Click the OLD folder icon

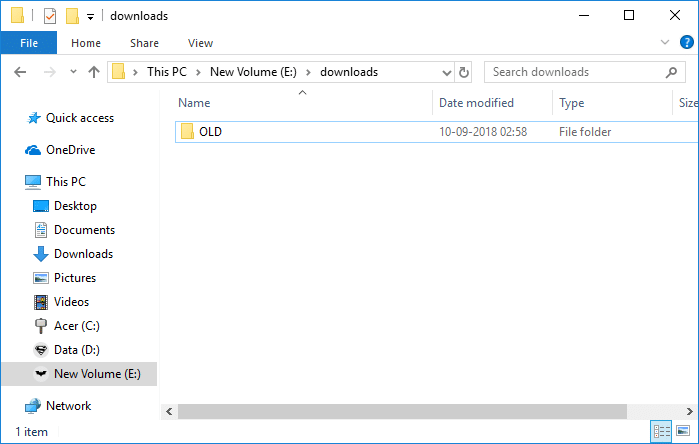coord(187,132)
